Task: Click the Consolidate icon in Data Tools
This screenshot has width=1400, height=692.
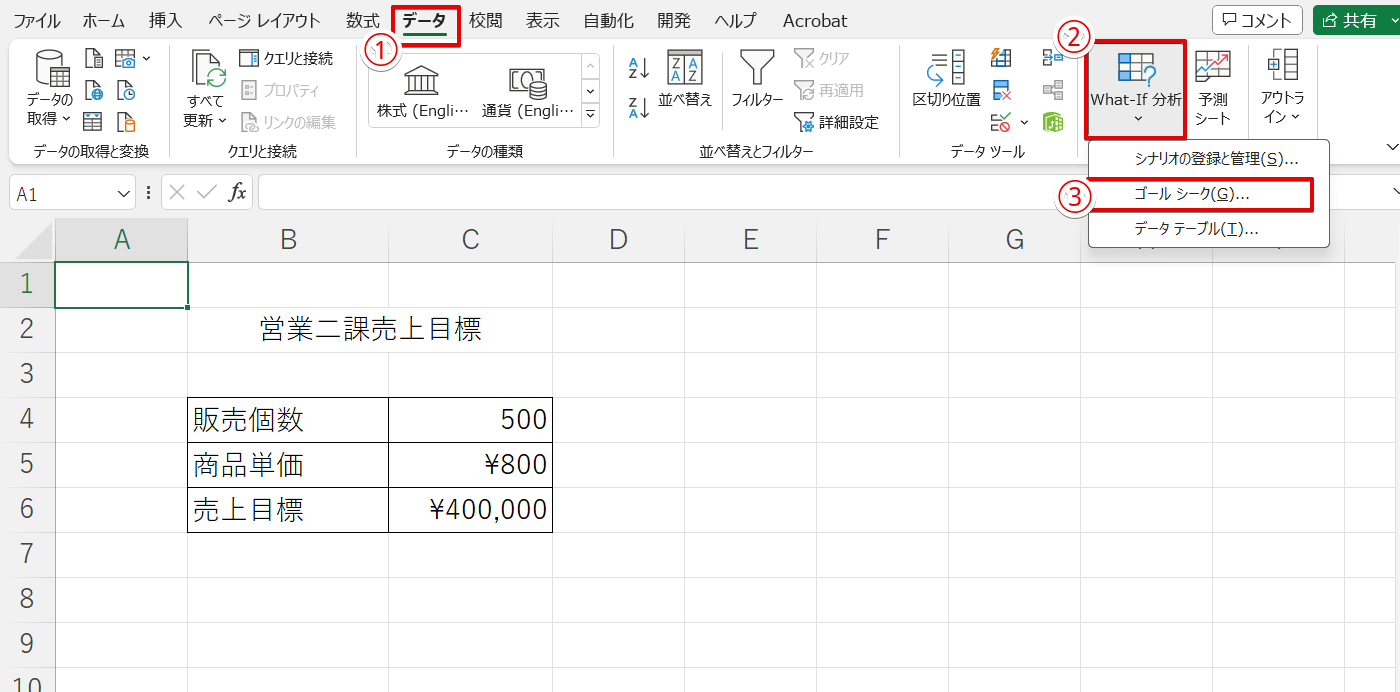Action: pos(1052,58)
